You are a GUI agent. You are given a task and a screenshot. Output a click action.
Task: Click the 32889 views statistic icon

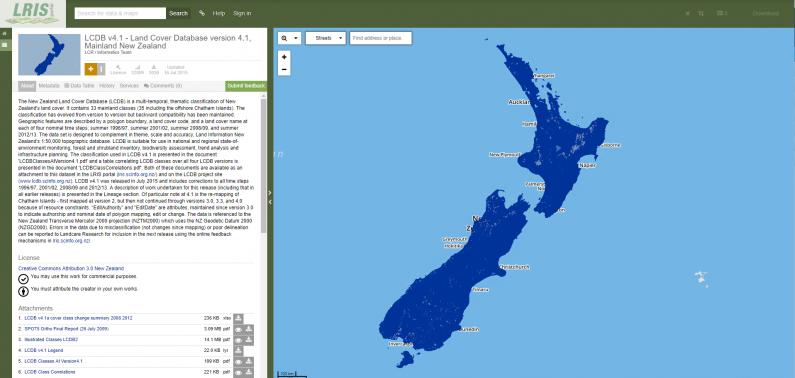[x=137, y=66]
